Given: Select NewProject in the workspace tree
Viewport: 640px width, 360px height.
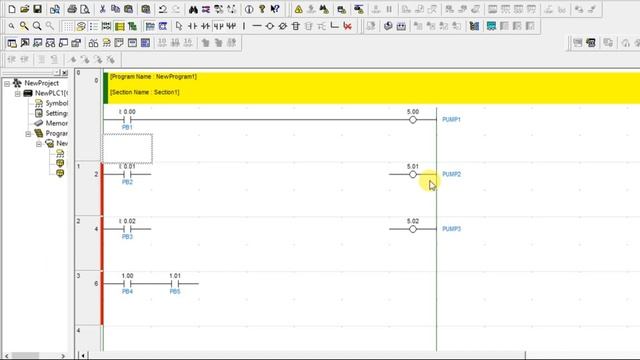Looking at the screenshot, I should click(x=41, y=83).
